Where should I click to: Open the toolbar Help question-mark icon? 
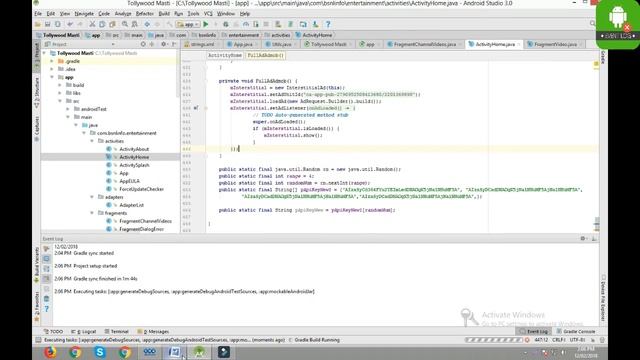coord(328,24)
